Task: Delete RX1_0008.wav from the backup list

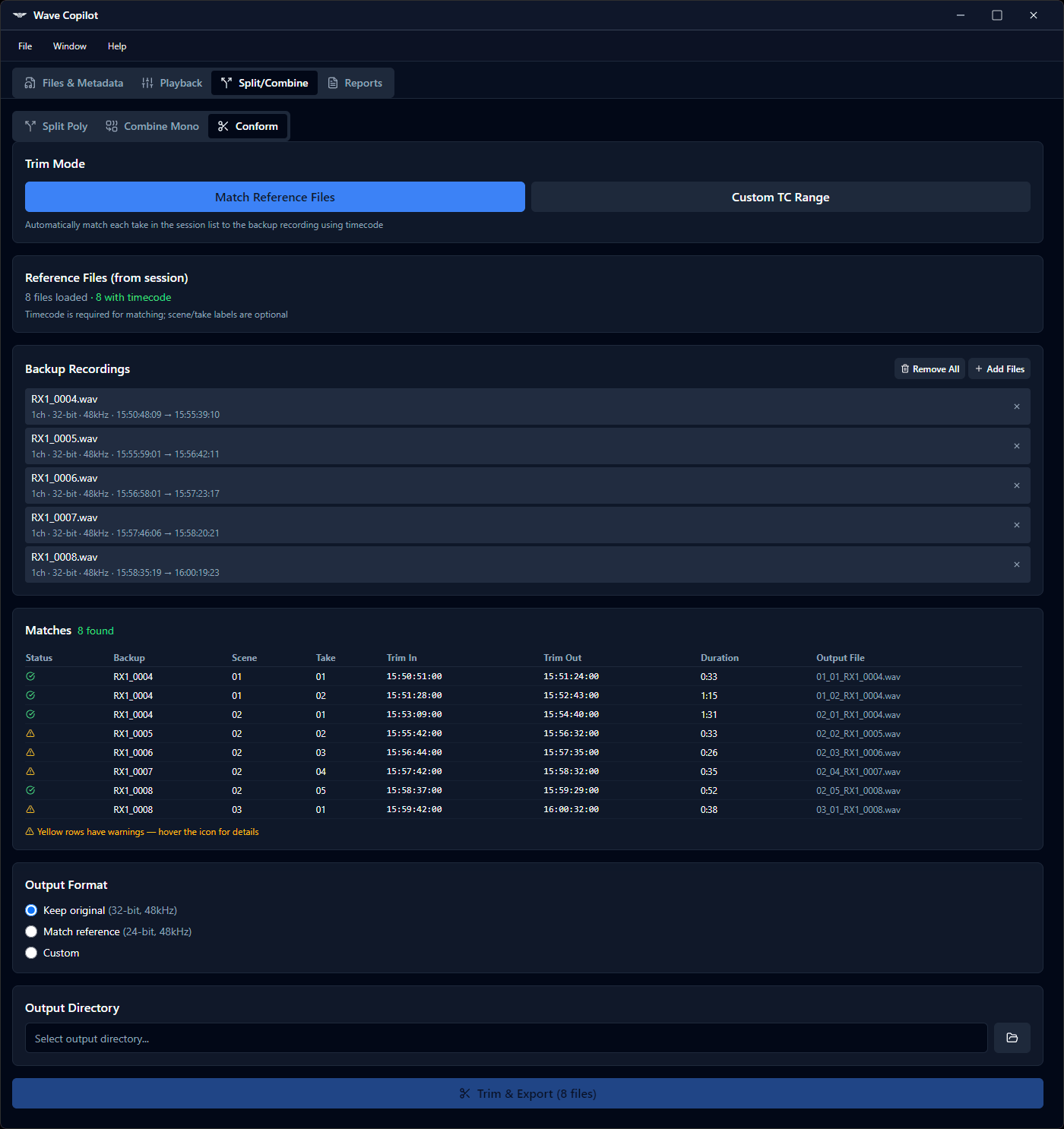Action: 1016,564
